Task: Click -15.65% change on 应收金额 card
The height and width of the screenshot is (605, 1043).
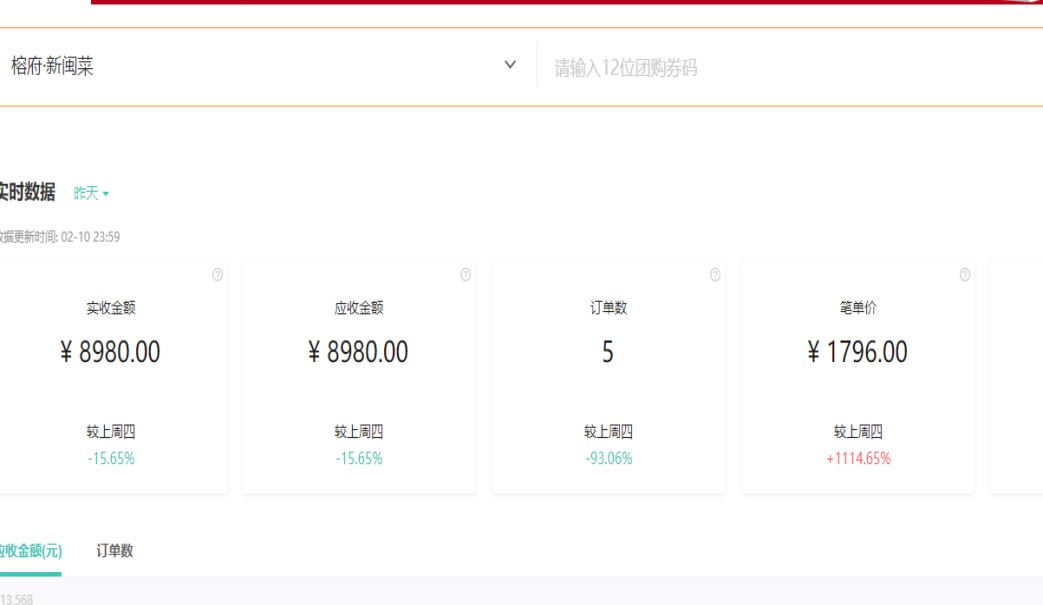Action: tap(359, 459)
